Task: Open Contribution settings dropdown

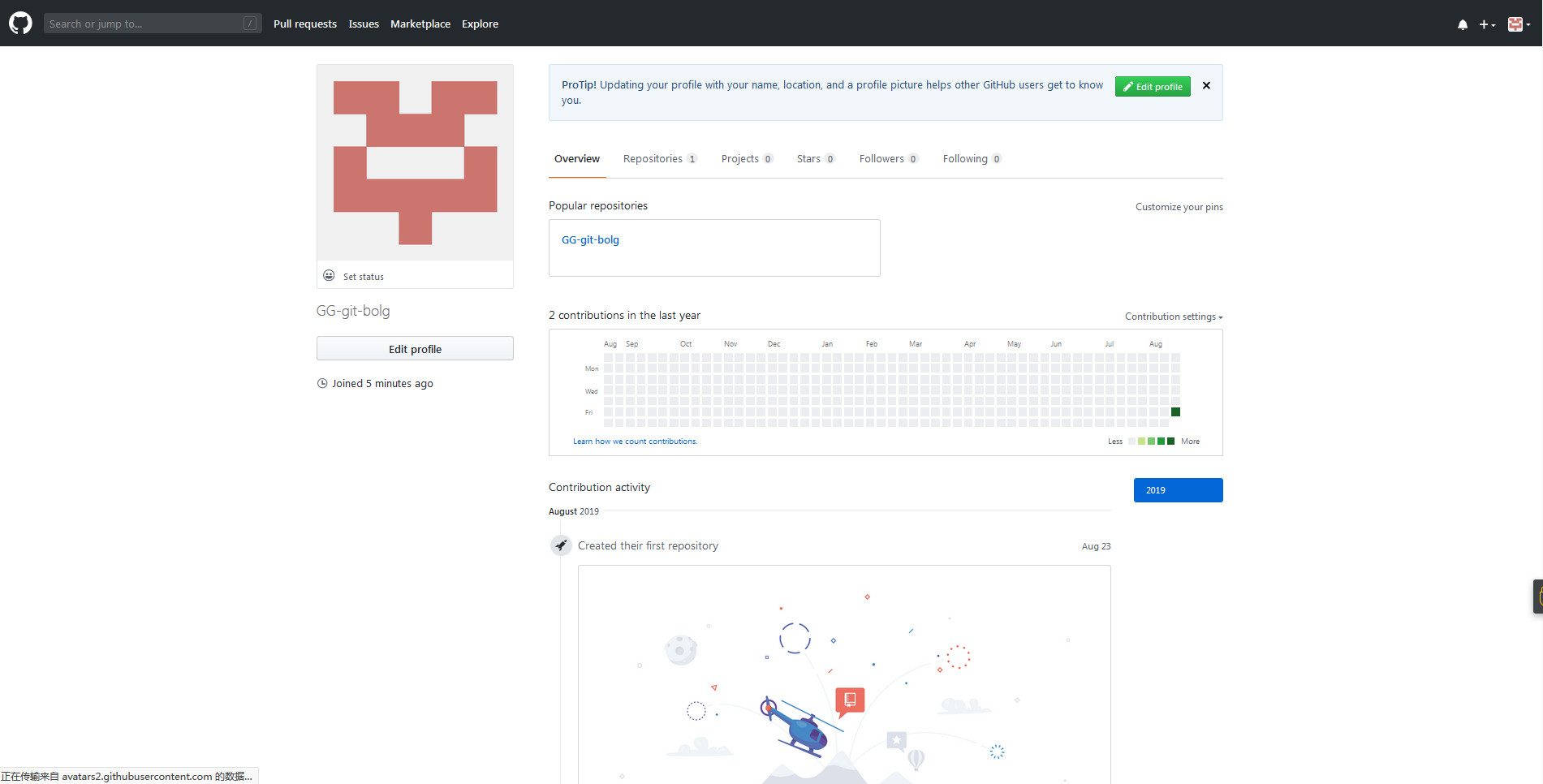Action: tap(1173, 317)
